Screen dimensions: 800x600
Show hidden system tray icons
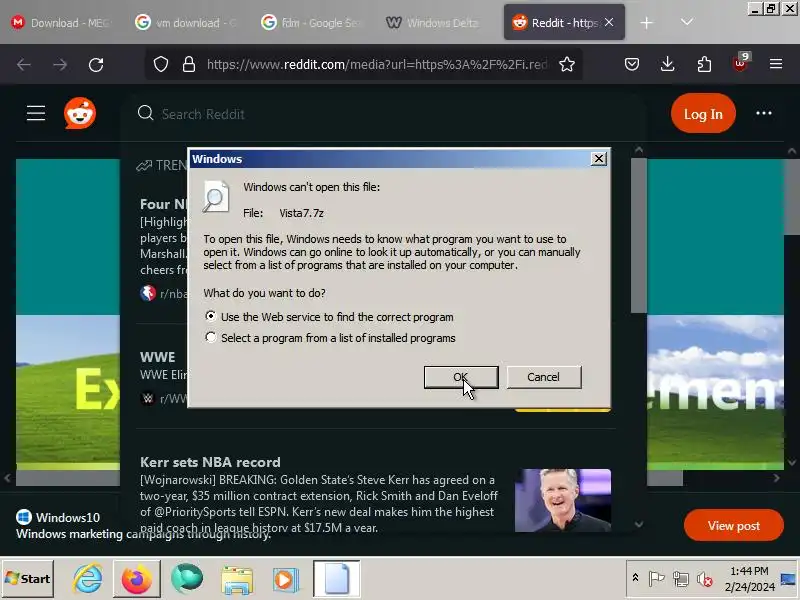tap(635, 578)
